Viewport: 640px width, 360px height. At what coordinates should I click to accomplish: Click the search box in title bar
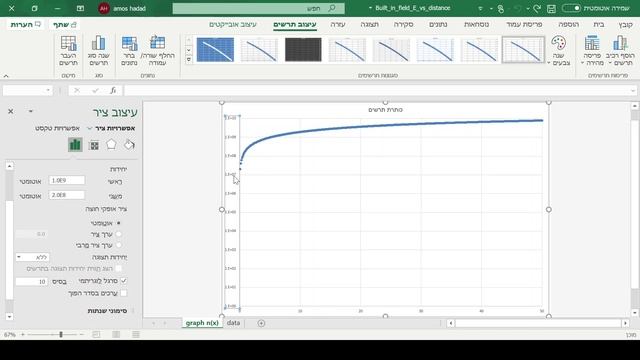[x=258, y=8]
